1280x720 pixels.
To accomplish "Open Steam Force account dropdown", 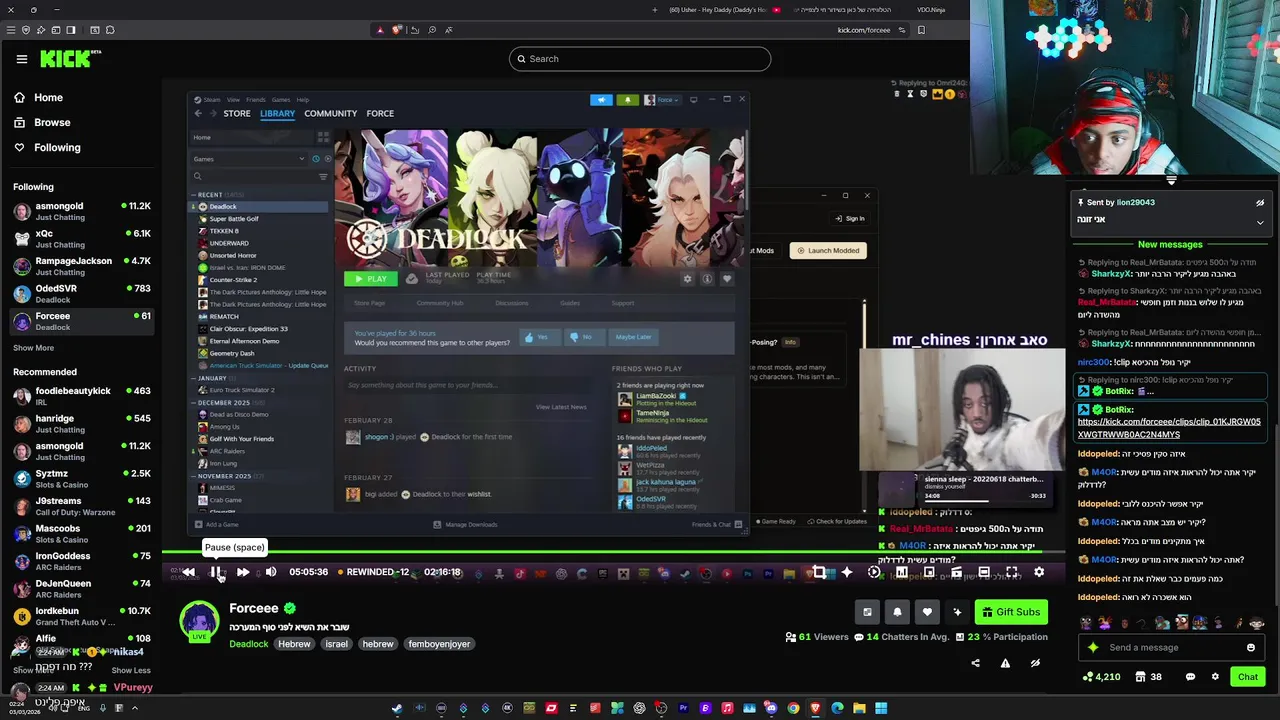I will point(662,100).
